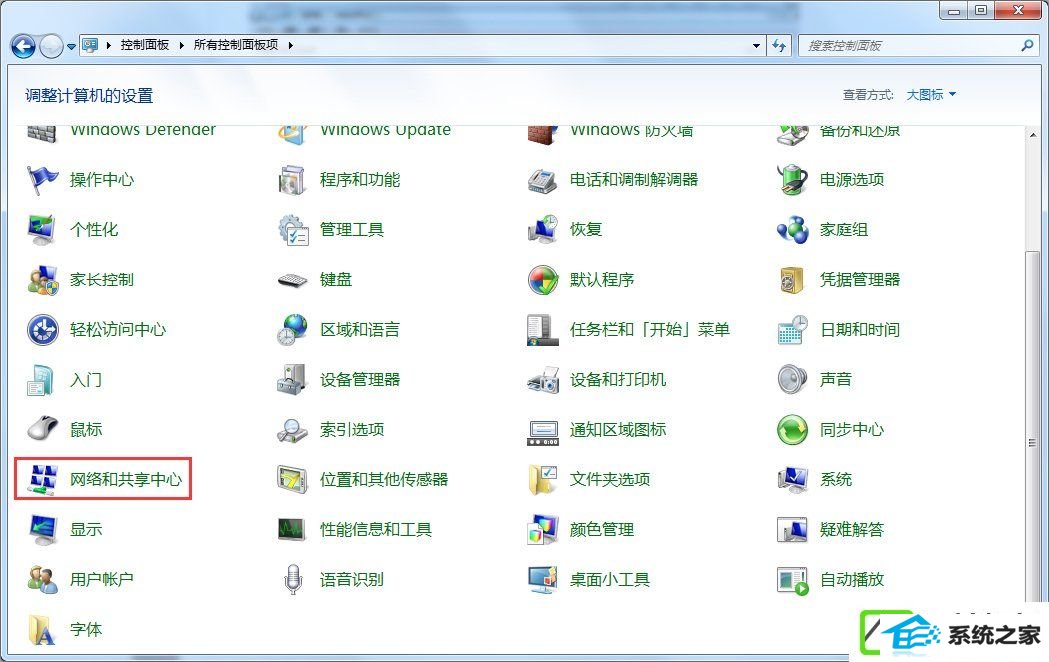Image resolution: width=1049 pixels, height=662 pixels.
Task: Open the 性能信息和工具 icon
Action: 292,530
